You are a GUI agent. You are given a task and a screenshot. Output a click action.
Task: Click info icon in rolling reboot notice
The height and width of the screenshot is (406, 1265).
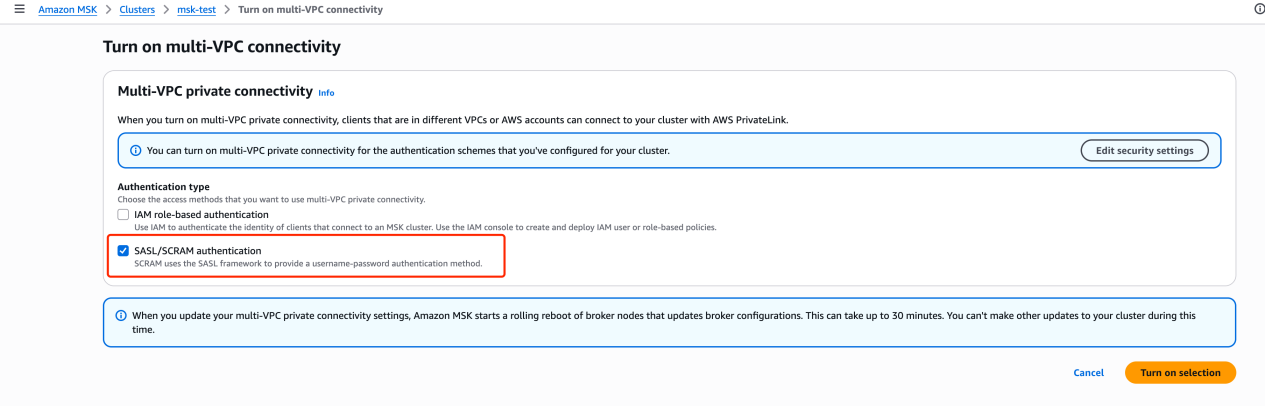tap(122, 315)
